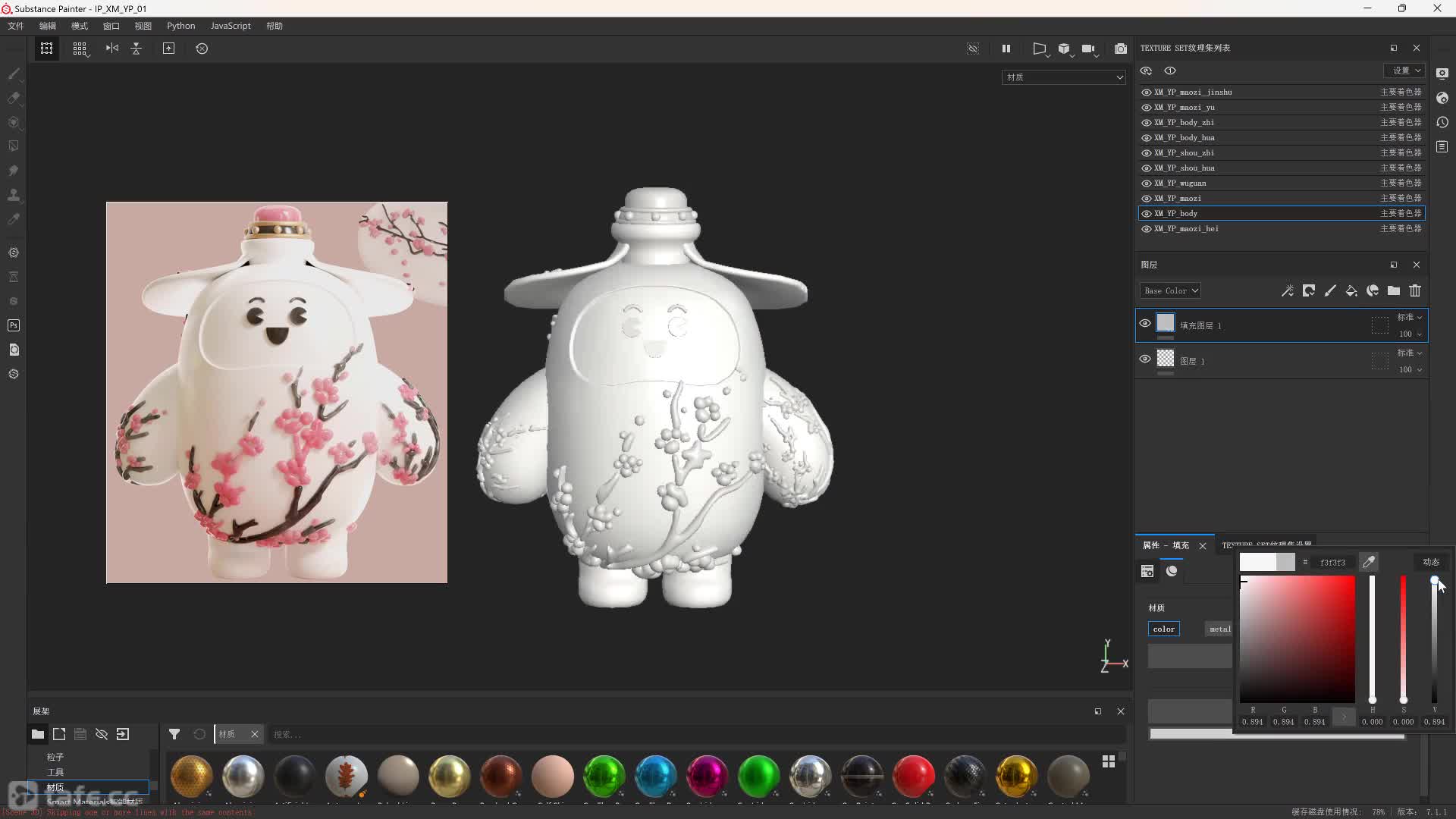The height and width of the screenshot is (819, 1456).
Task: Select 工具 category in shelf
Action: (x=55, y=772)
